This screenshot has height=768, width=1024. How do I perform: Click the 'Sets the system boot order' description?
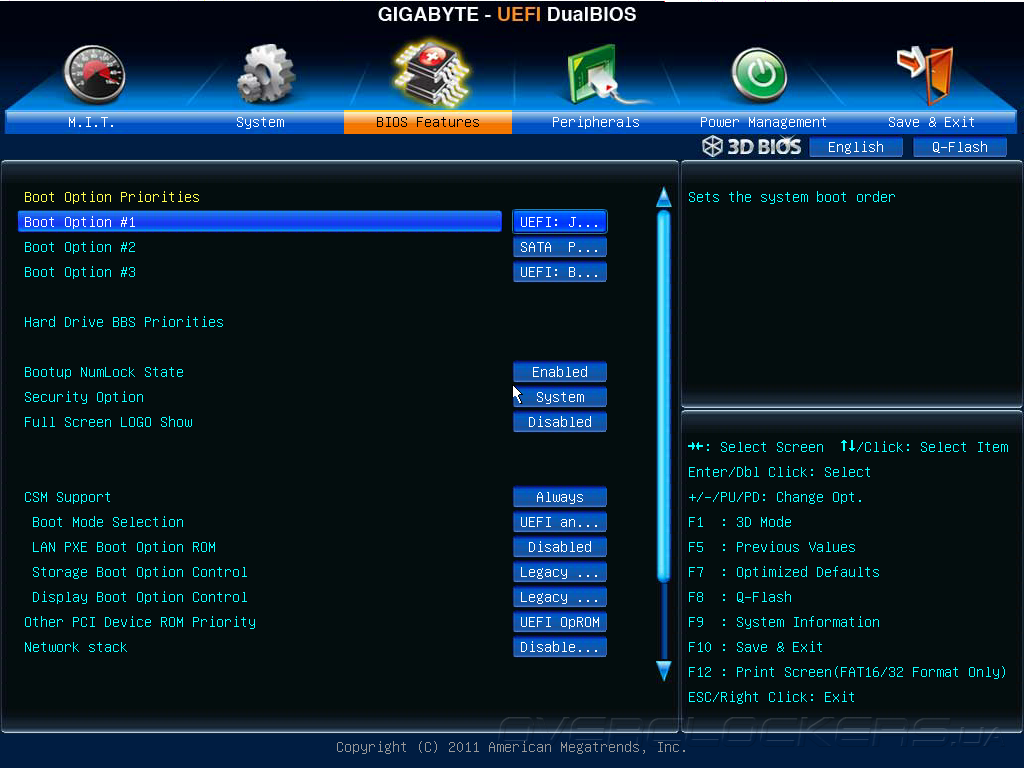(x=792, y=197)
